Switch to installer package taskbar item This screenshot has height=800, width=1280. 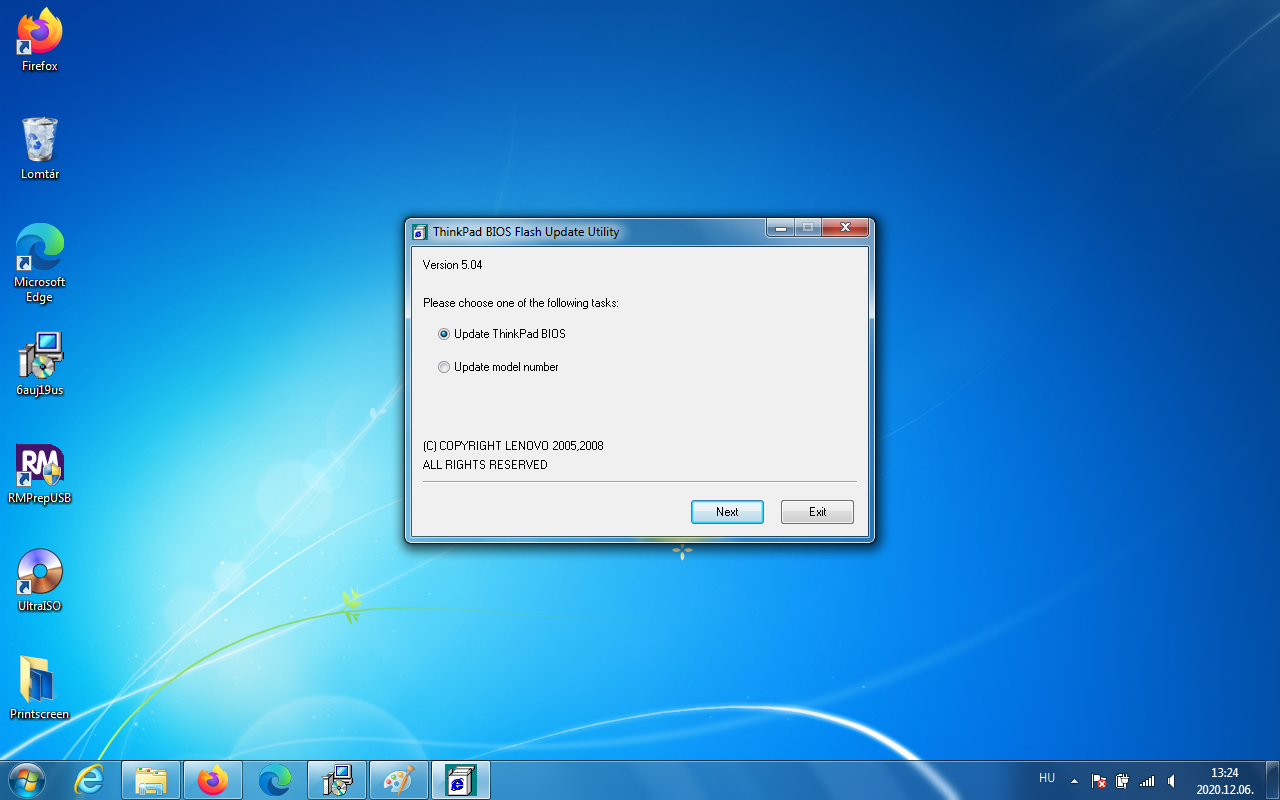point(337,780)
